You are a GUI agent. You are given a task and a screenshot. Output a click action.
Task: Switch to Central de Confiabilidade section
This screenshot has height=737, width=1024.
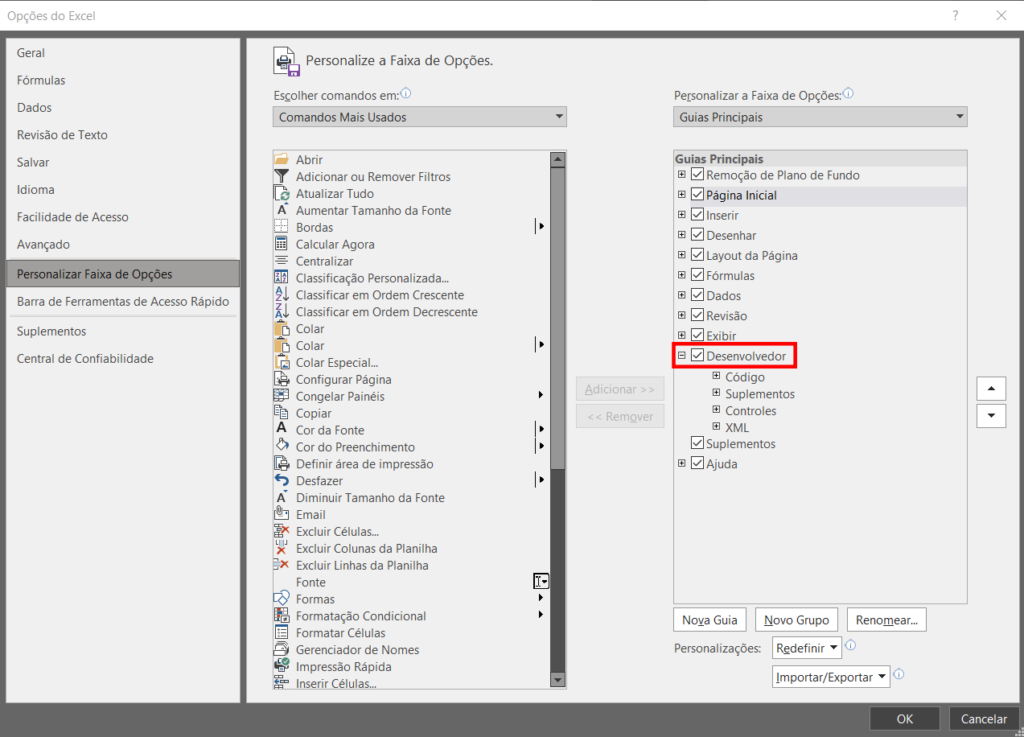point(85,359)
